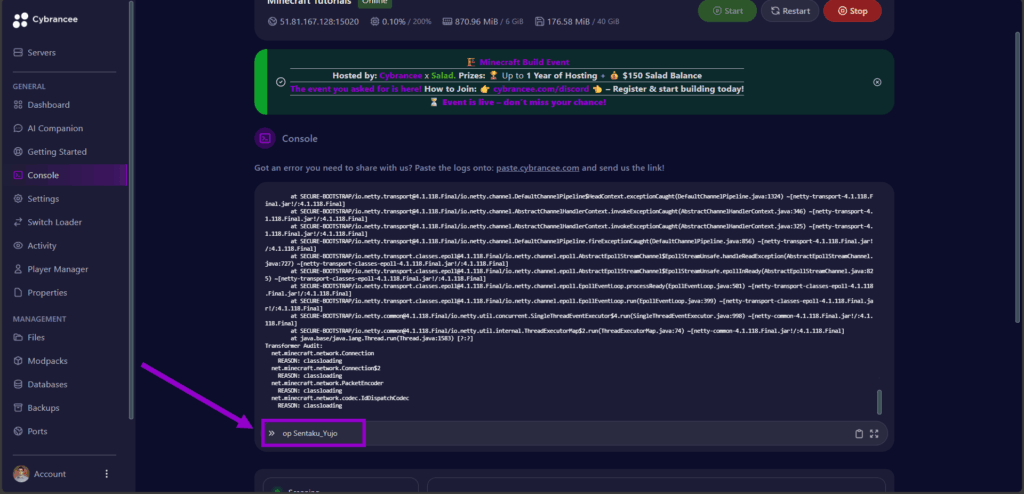Click the Backups archive icon
This screenshot has height=494, width=1024.
pos(18,408)
